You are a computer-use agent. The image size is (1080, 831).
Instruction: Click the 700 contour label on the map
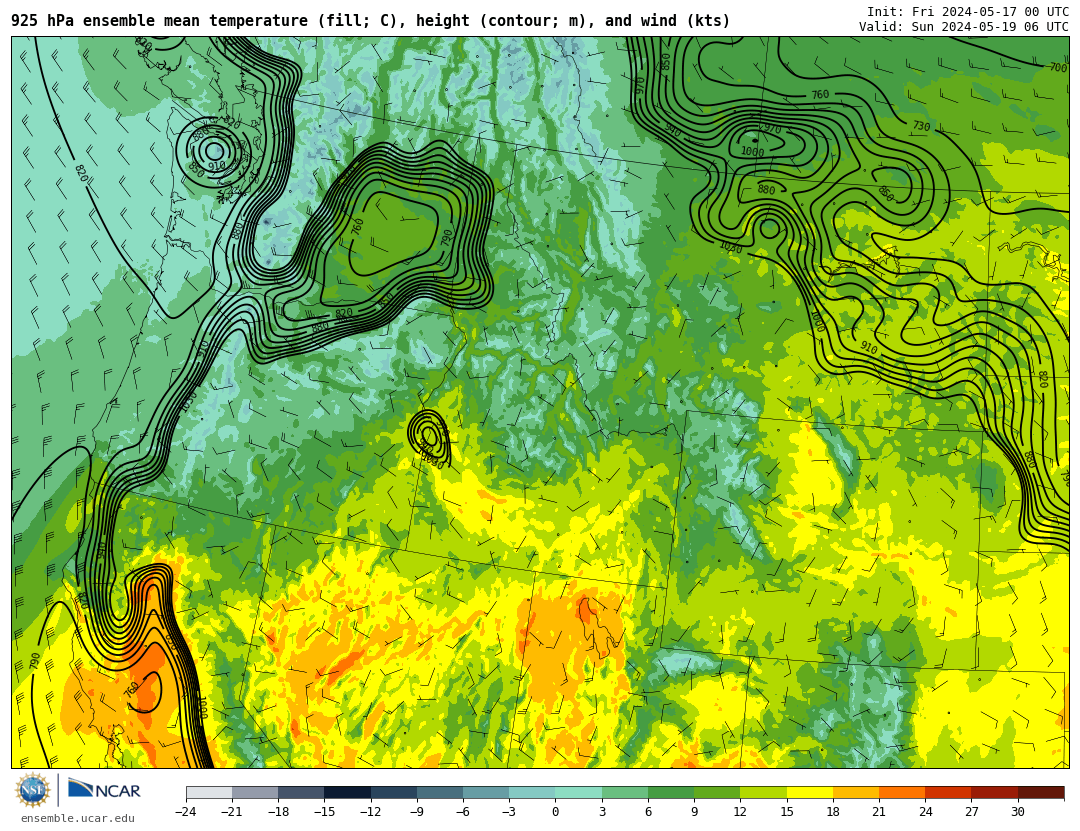[x=1058, y=68]
